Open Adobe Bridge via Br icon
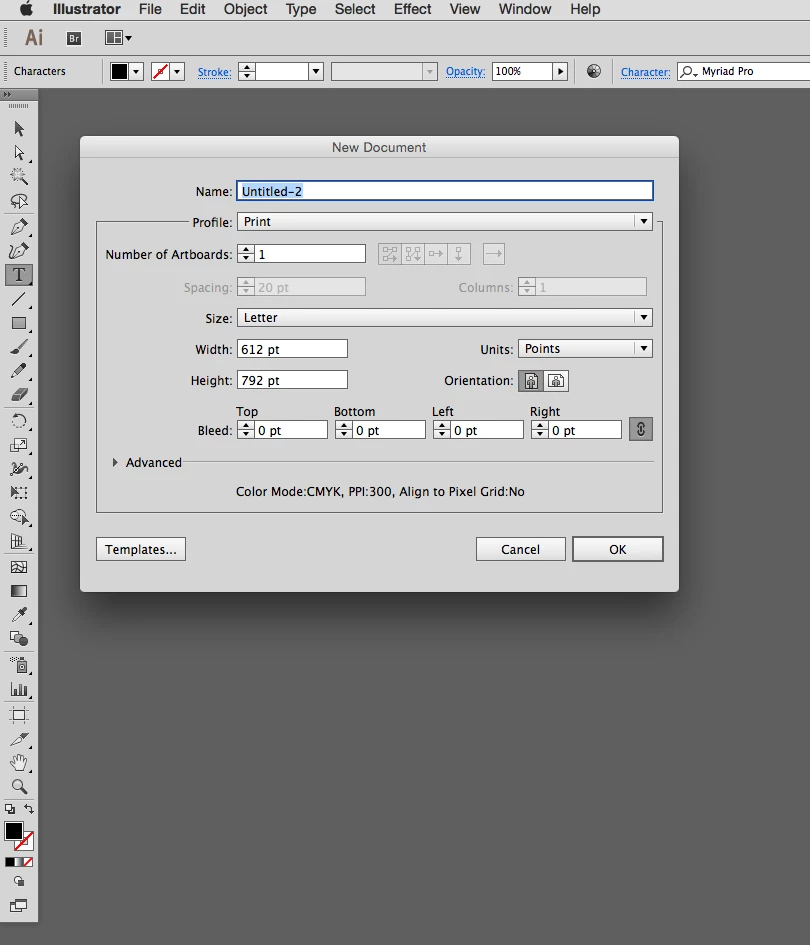Screen dimensions: 810x945 [74, 39]
